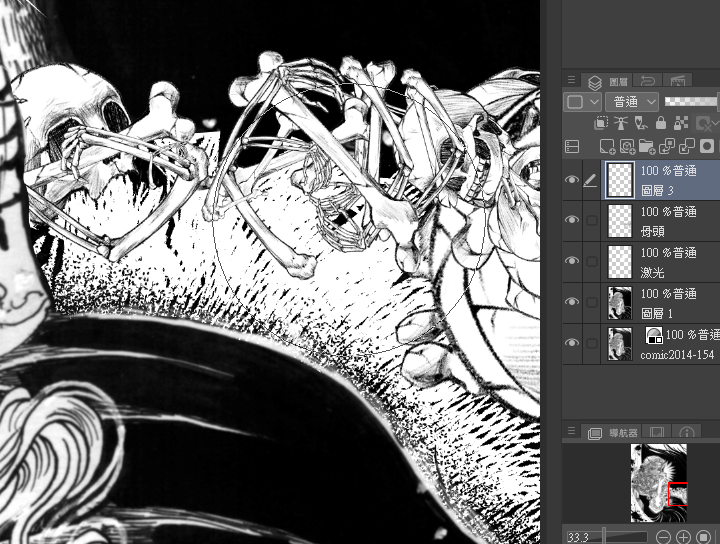
Task: Transfer to lower layer icon
Action: [x=666, y=147]
